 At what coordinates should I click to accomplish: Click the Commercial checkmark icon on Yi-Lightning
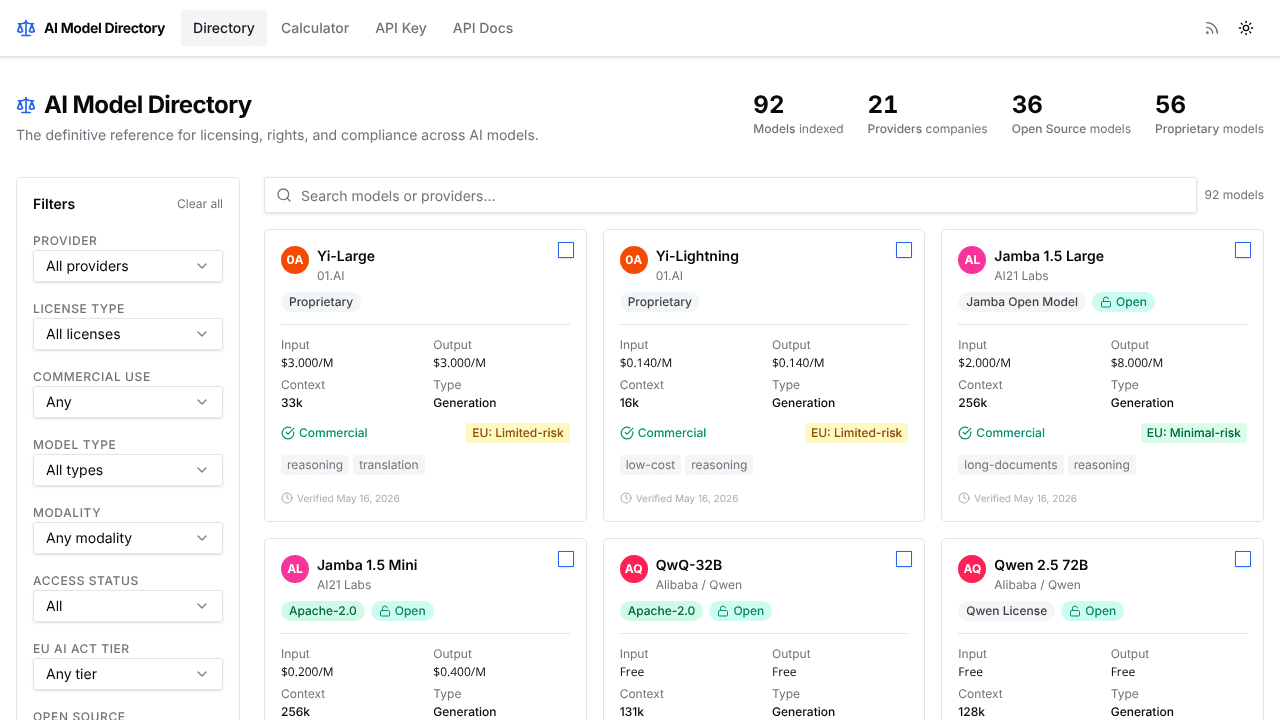point(627,433)
